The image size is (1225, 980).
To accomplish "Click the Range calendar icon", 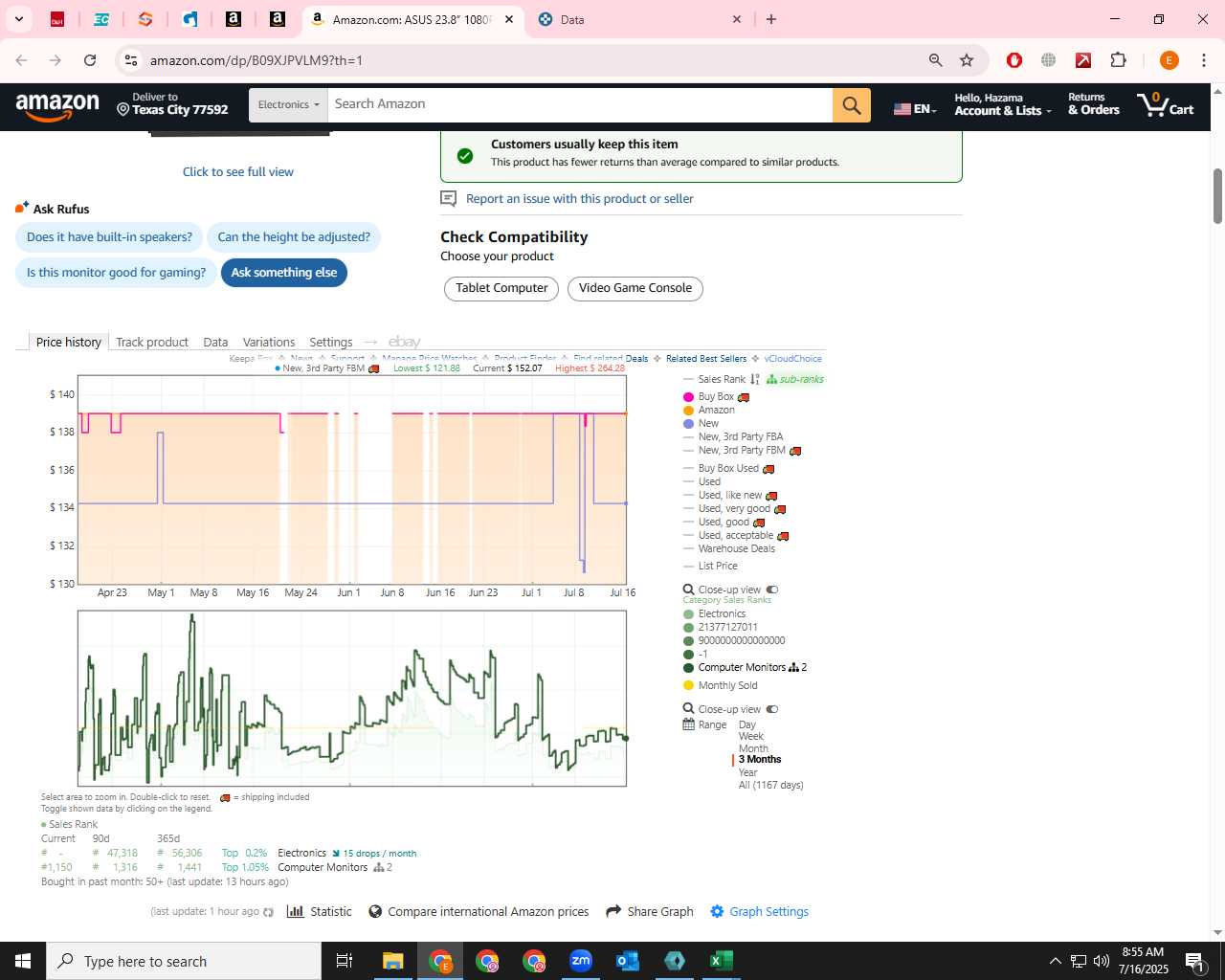I will tap(688, 724).
